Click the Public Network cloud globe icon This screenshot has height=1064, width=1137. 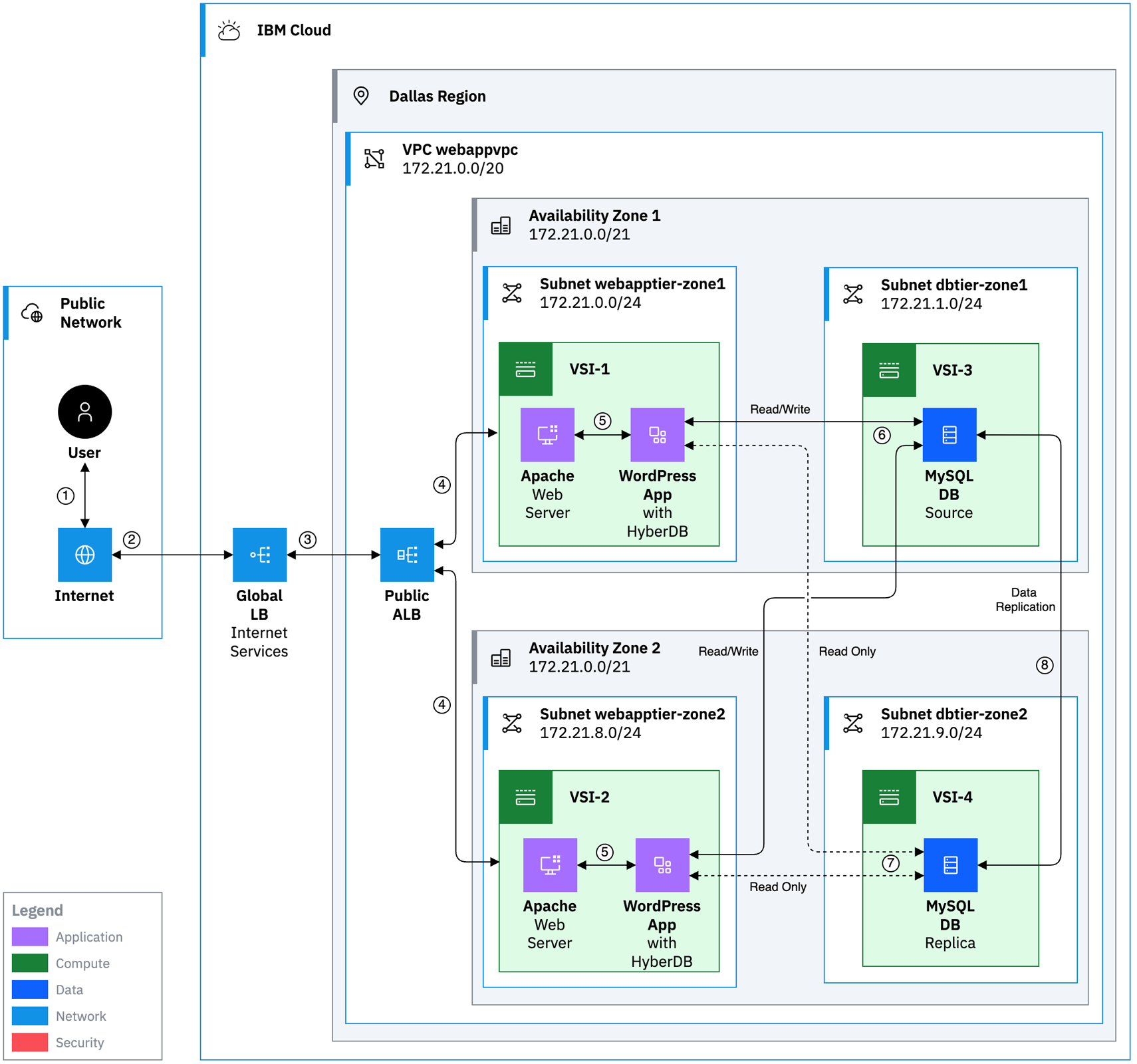[32, 313]
